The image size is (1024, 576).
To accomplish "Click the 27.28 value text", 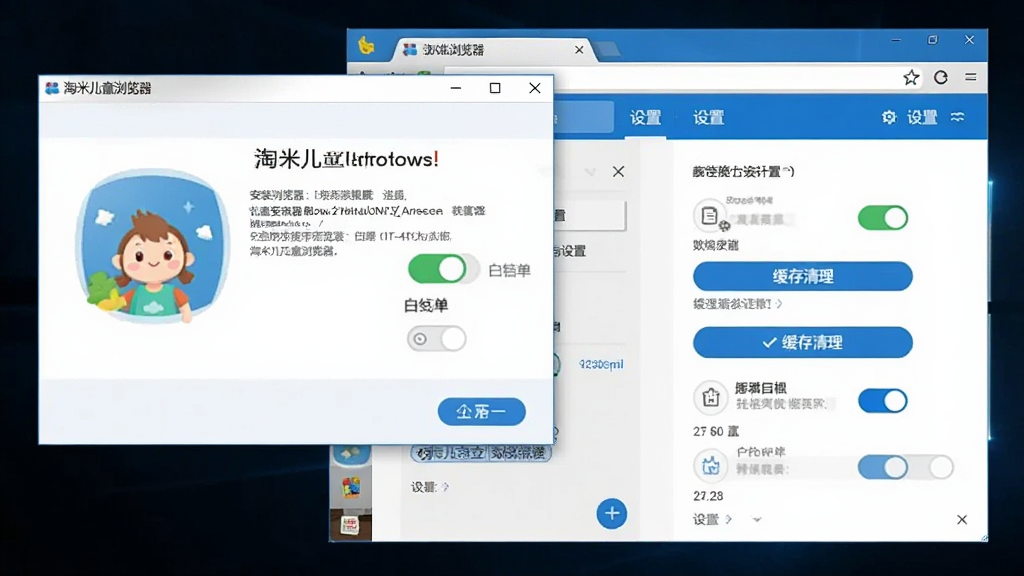I will [708, 496].
